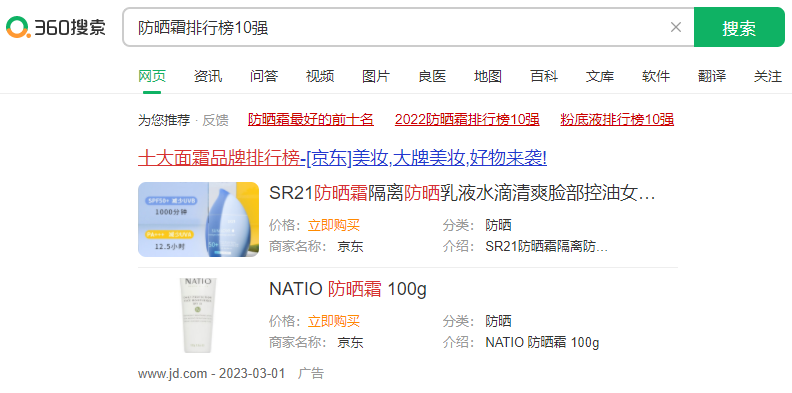792x393 pixels.
Task: Click the 360搜索 logo
Action: (56, 27)
